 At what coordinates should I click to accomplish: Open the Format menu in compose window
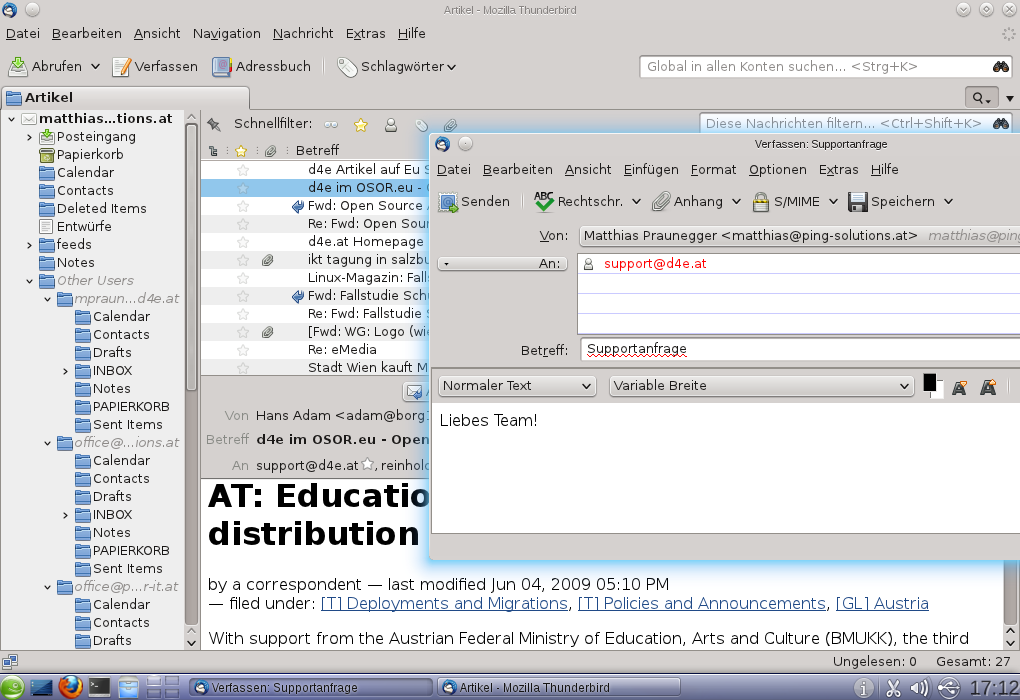pos(714,170)
